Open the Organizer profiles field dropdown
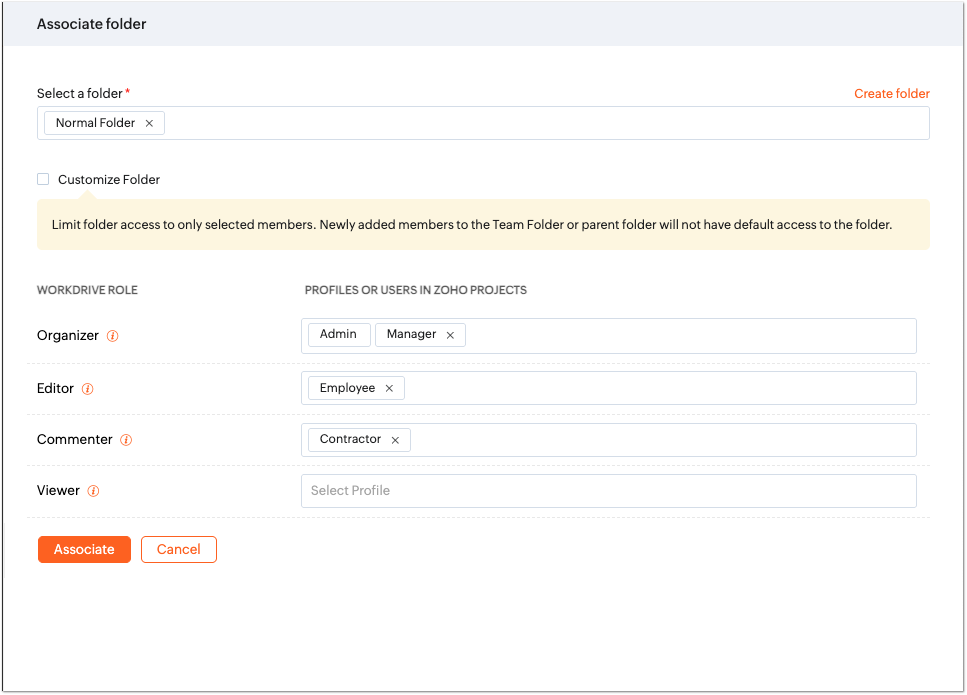This screenshot has width=967, height=695. pyautogui.click(x=690, y=336)
